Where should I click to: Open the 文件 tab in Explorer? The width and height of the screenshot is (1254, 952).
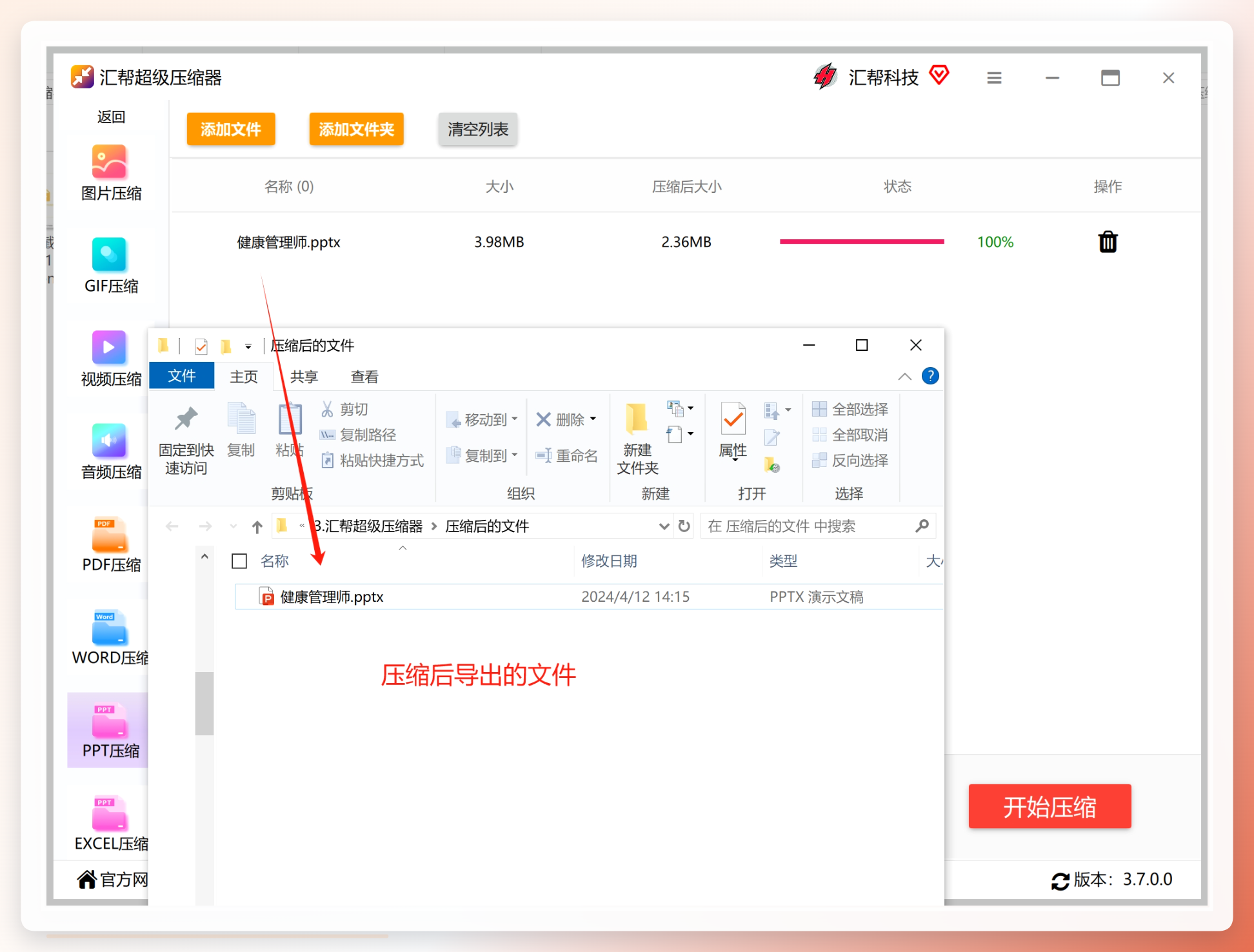tap(182, 376)
